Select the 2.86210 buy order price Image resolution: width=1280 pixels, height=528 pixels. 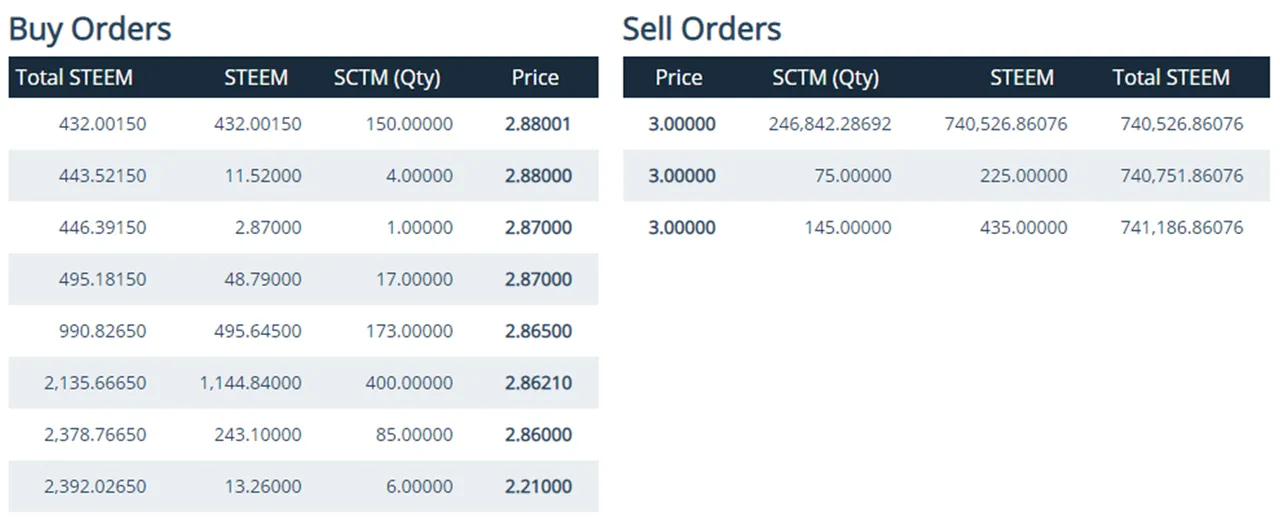coord(538,383)
